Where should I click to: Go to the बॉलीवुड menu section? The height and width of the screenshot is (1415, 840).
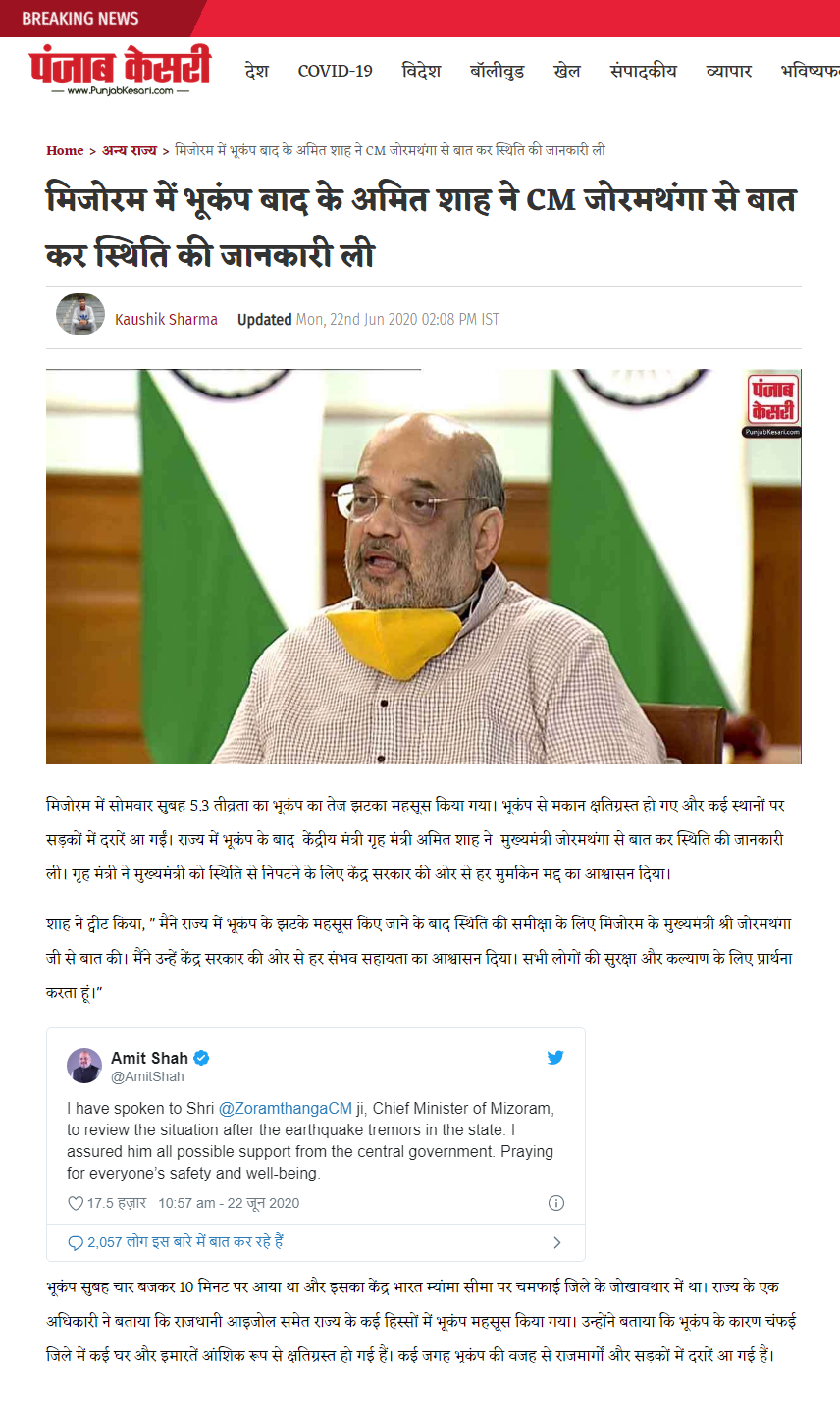tap(497, 71)
